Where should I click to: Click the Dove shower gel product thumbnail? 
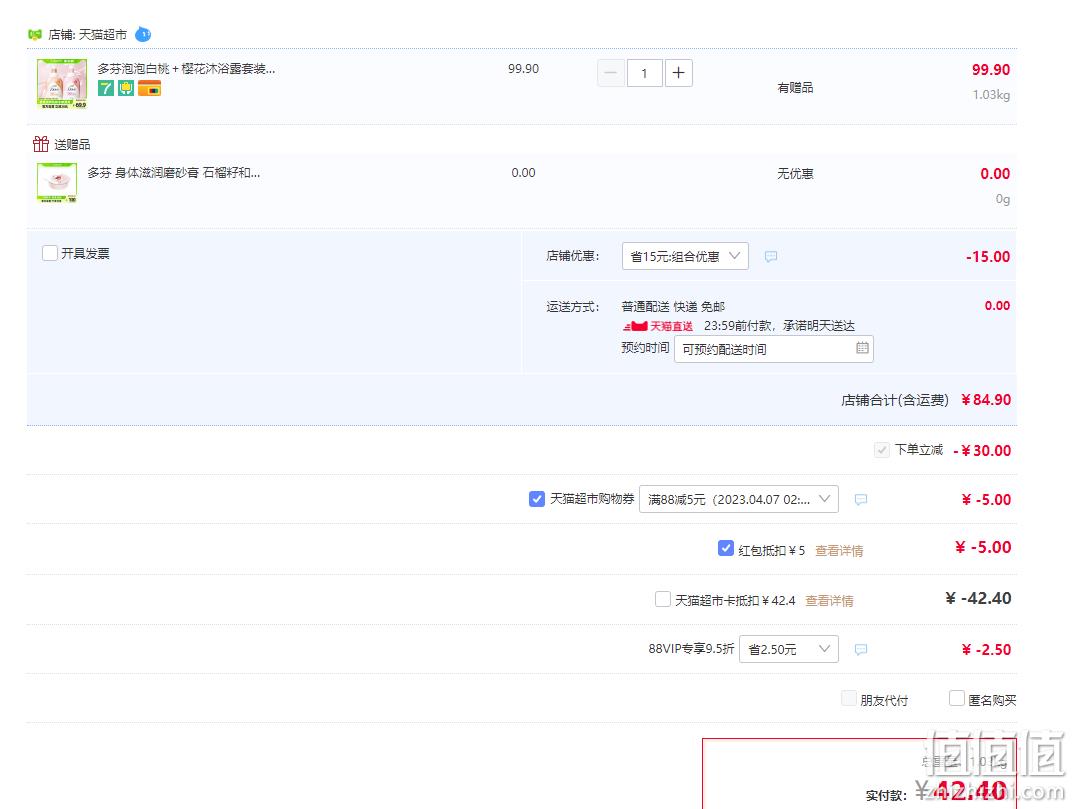62,84
